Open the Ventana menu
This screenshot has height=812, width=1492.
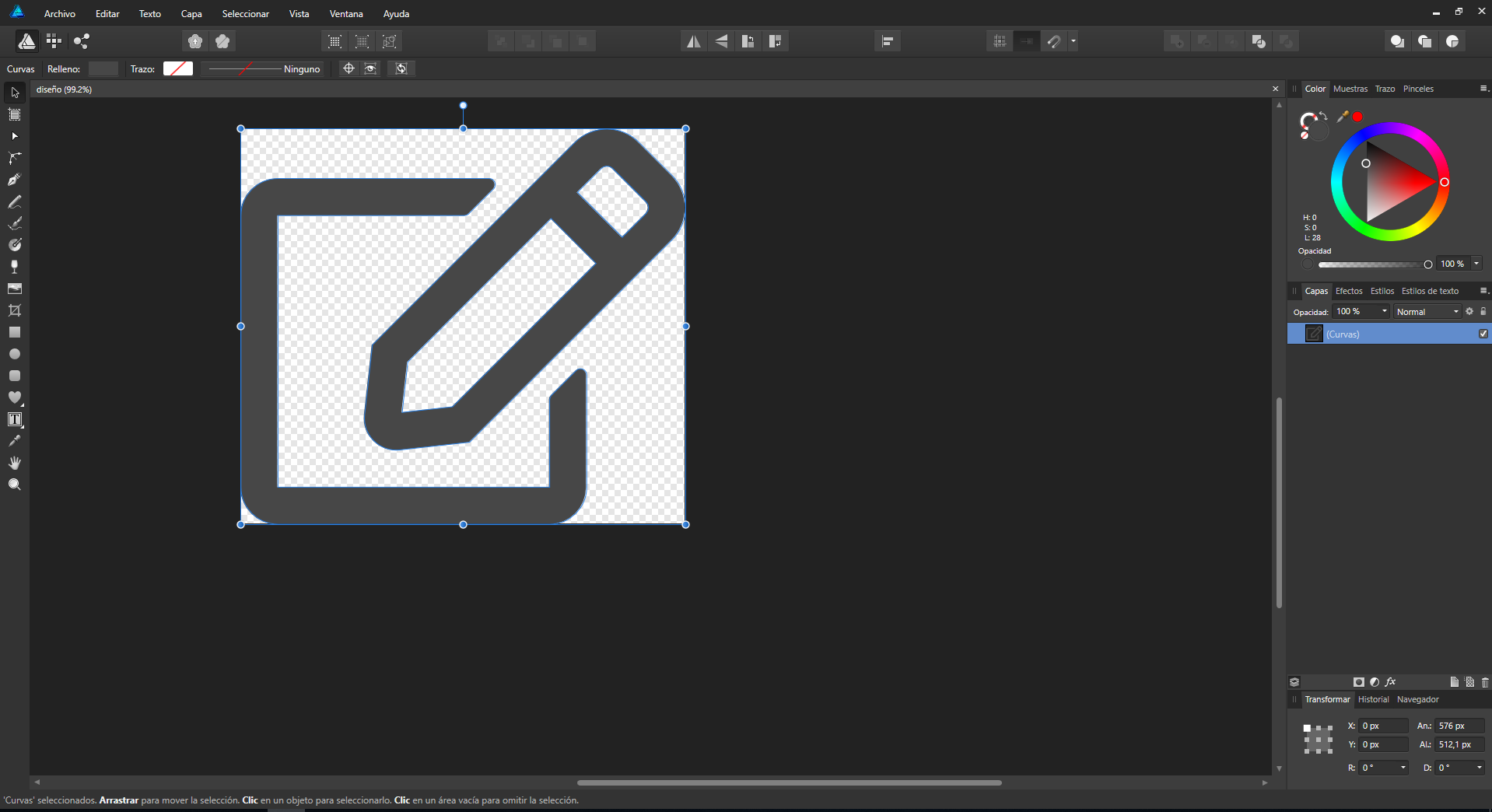click(345, 13)
